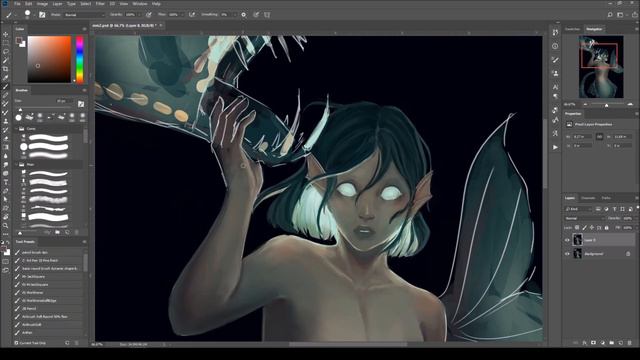Click the search icon at top right
This screenshot has height=360, width=640.
click(x=610, y=15)
